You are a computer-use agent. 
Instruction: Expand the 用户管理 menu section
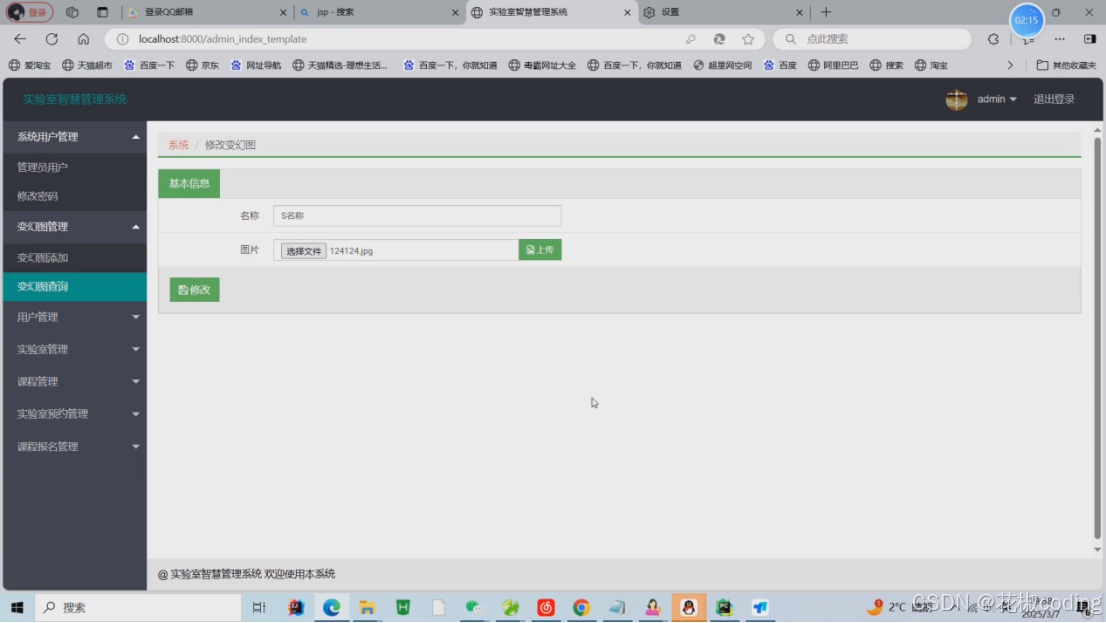coord(75,317)
